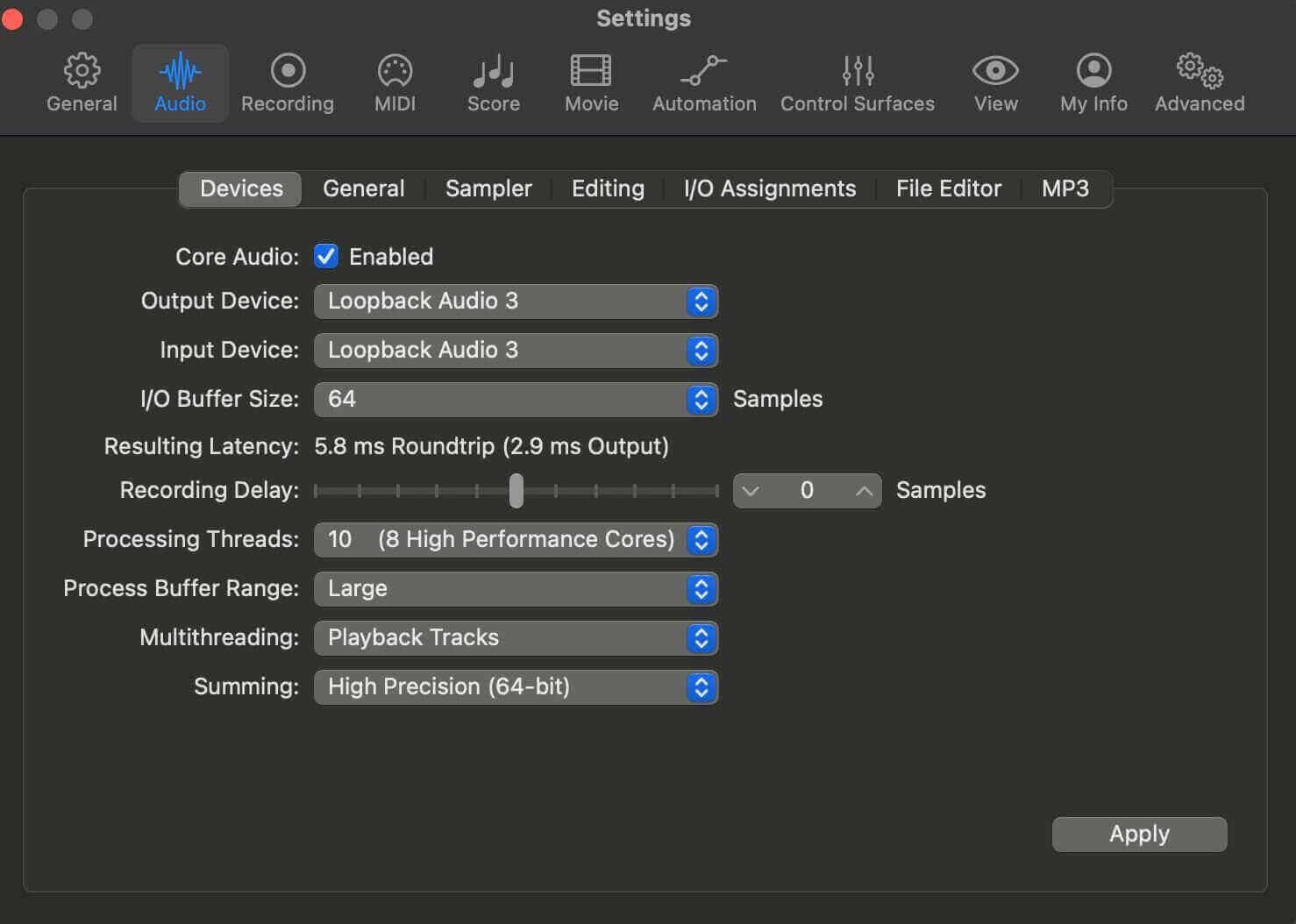Disable the Core Audio Enabled checkbox
Screen dimensions: 1296x924
pos(326,256)
